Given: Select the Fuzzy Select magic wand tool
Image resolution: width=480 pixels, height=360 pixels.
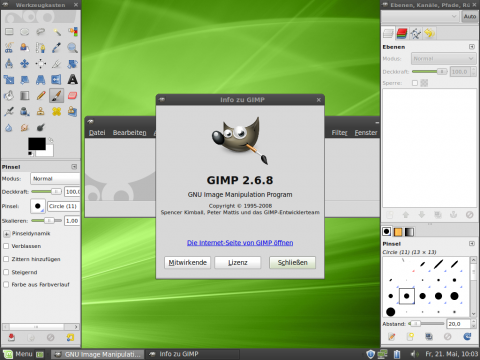Looking at the screenshot, I should (x=57, y=32).
